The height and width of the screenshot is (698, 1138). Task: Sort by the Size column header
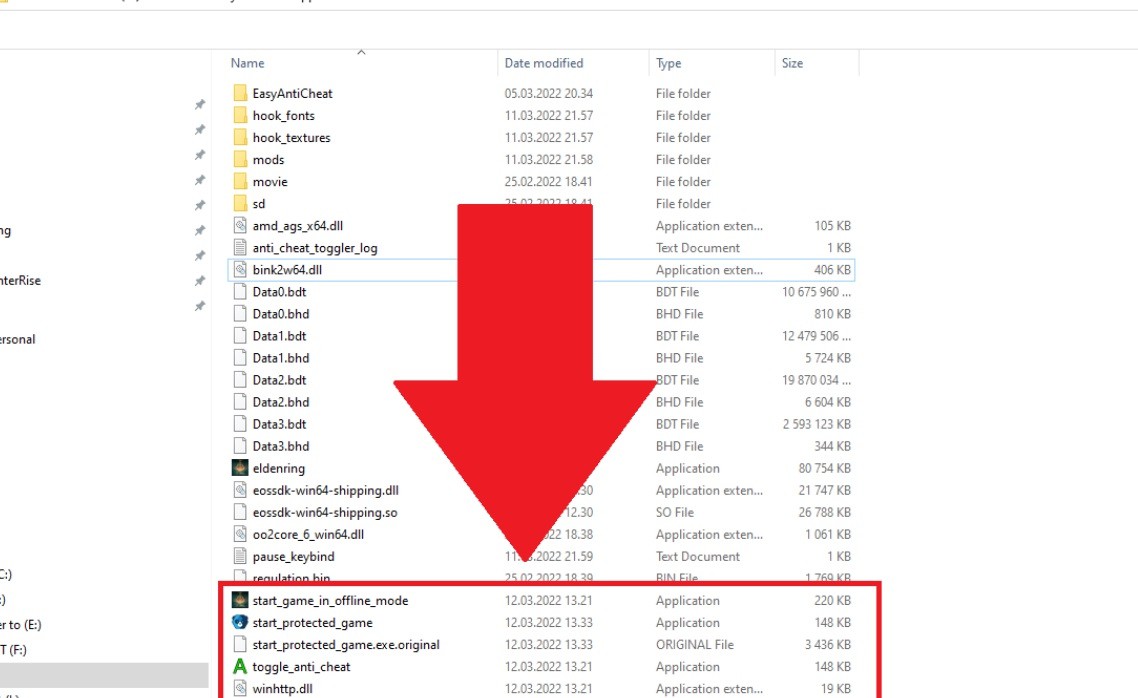coord(792,63)
